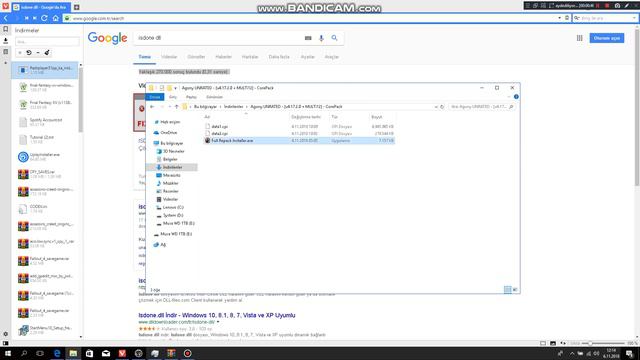Expand the Explorer ribbon chevron
Screen dimensions: 640x360
point(509,97)
